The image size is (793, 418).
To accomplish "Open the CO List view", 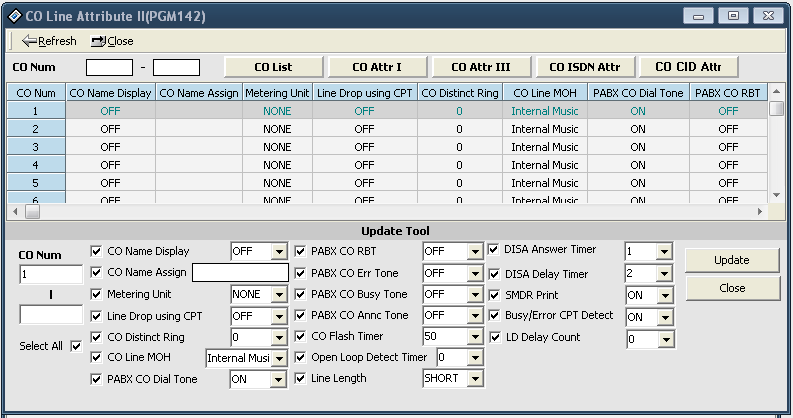I will 273,67.
